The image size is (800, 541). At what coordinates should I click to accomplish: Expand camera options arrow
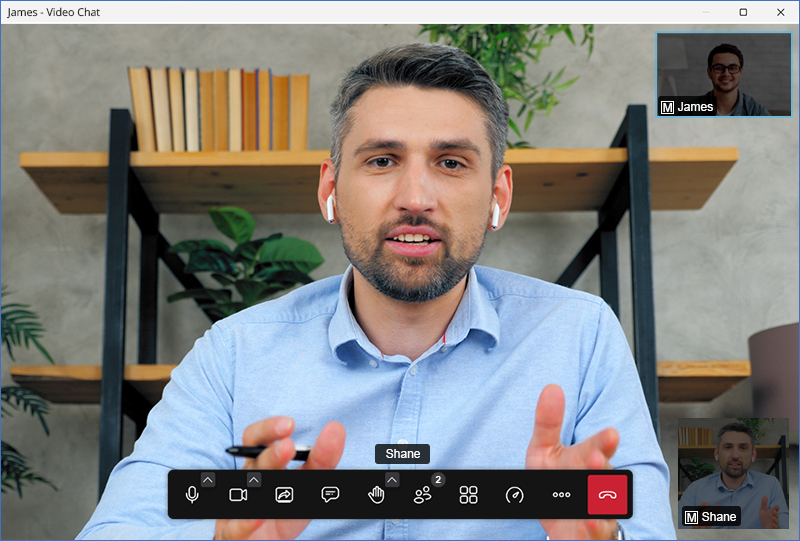[x=254, y=480]
